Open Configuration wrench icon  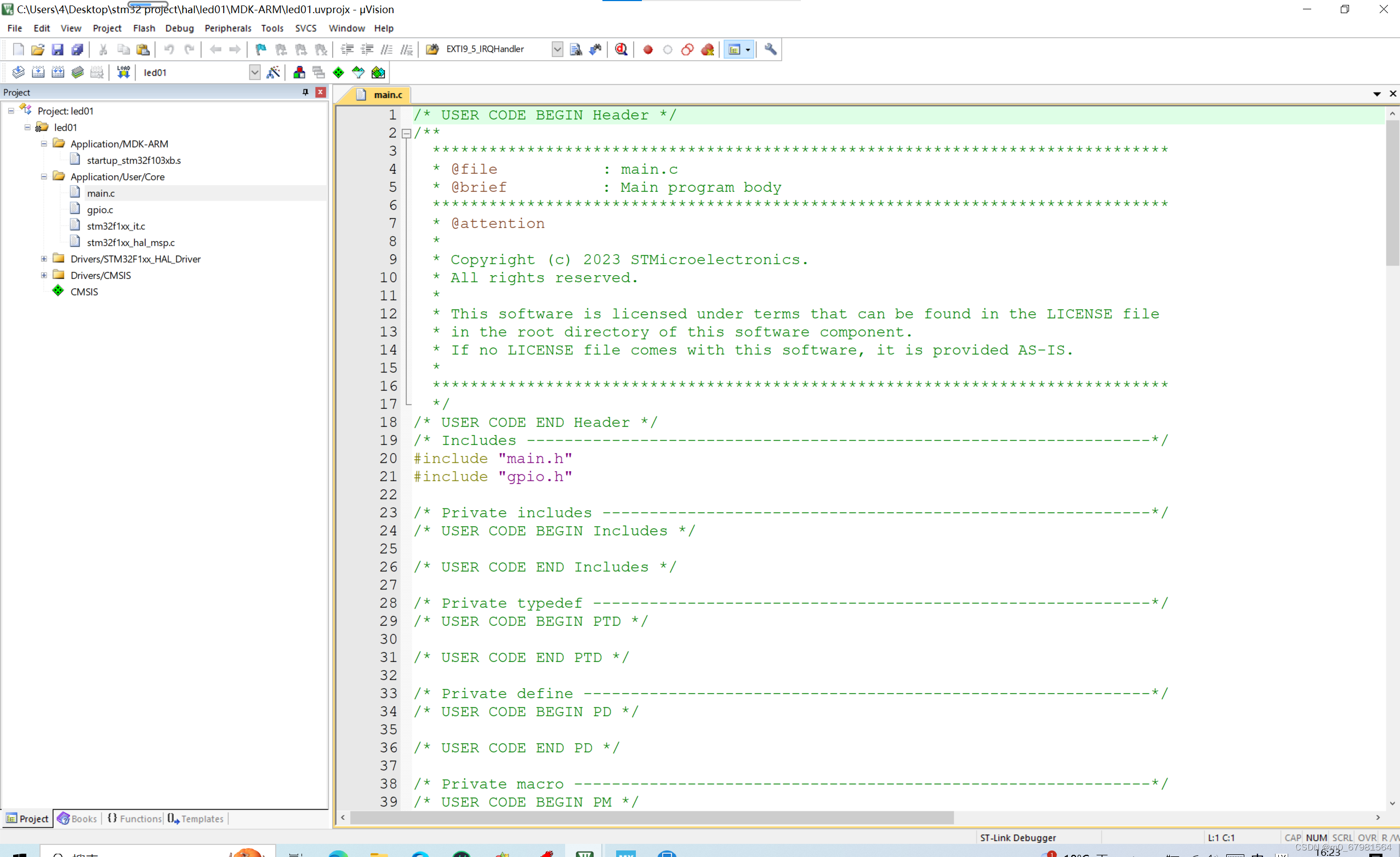(771, 49)
